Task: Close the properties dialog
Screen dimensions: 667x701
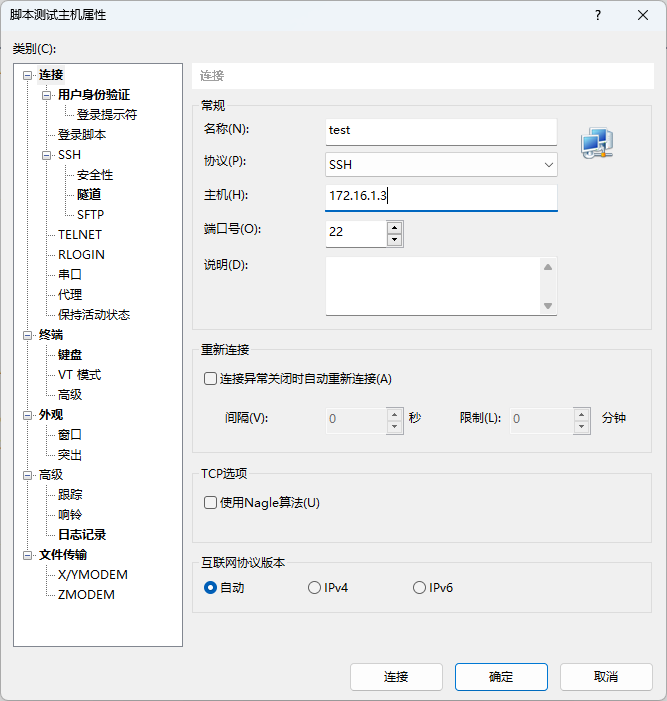Action: coord(643,15)
